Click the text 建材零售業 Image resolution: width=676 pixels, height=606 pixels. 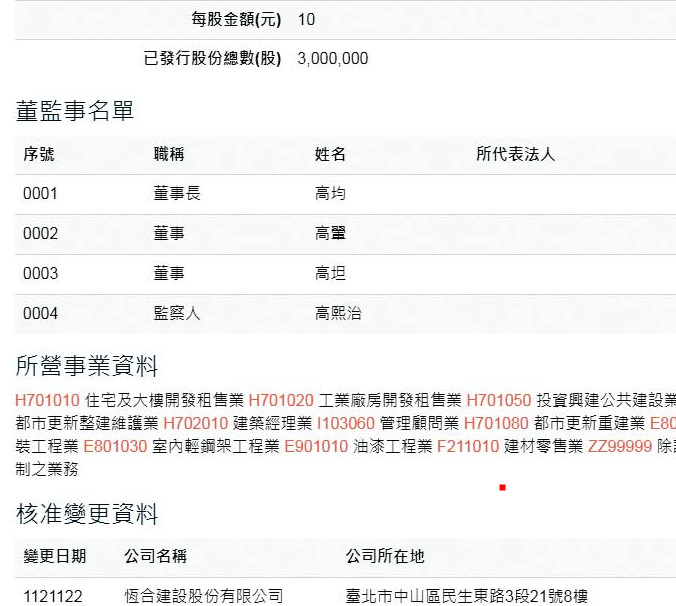pos(543,446)
